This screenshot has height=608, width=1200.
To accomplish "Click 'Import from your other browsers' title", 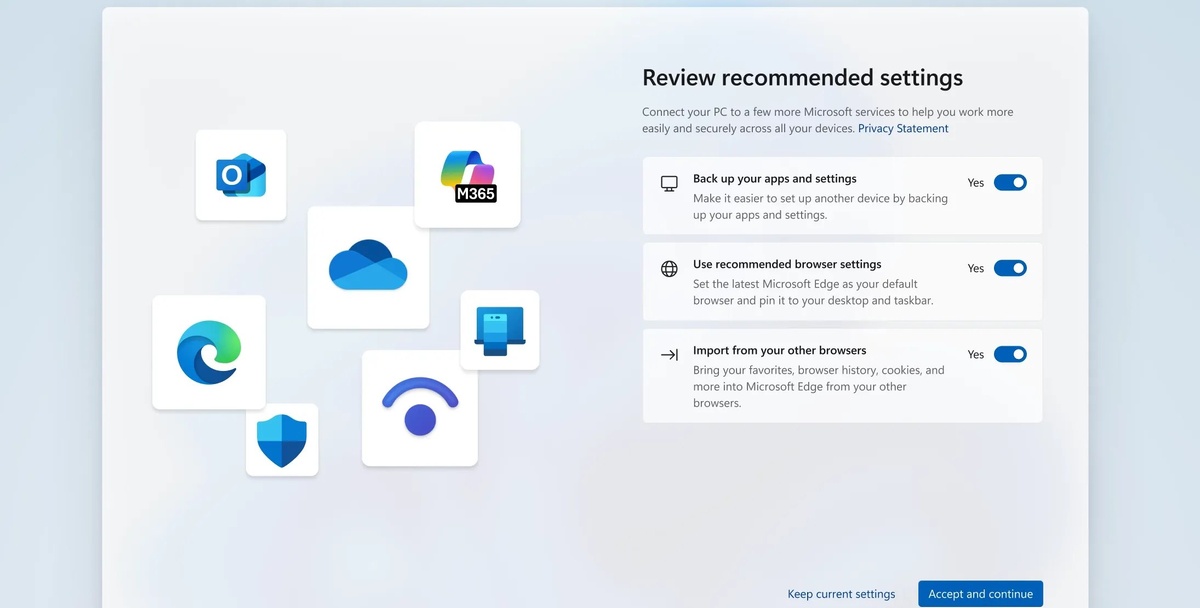I will point(780,351).
